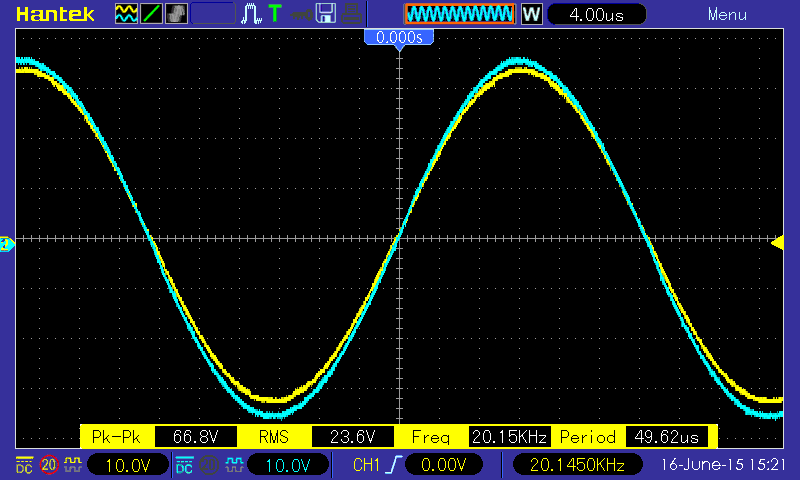Click the 0.00V trigger level value
800x480 pixels.
click(x=443, y=465)
